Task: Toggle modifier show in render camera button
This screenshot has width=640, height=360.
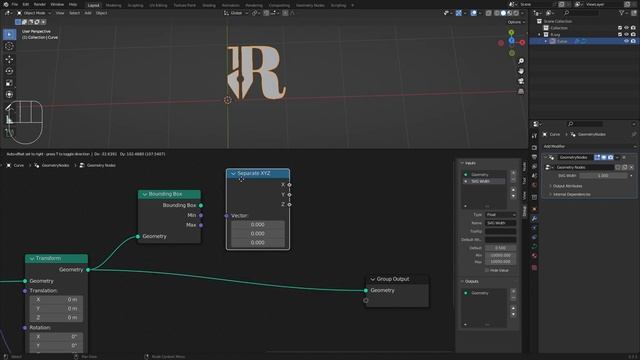Action: pyautogui.click(x=610, y=157)
